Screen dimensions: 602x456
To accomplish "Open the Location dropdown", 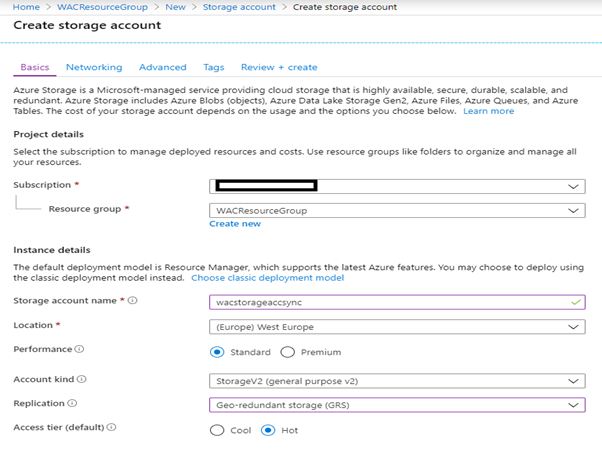I will 397,327.
